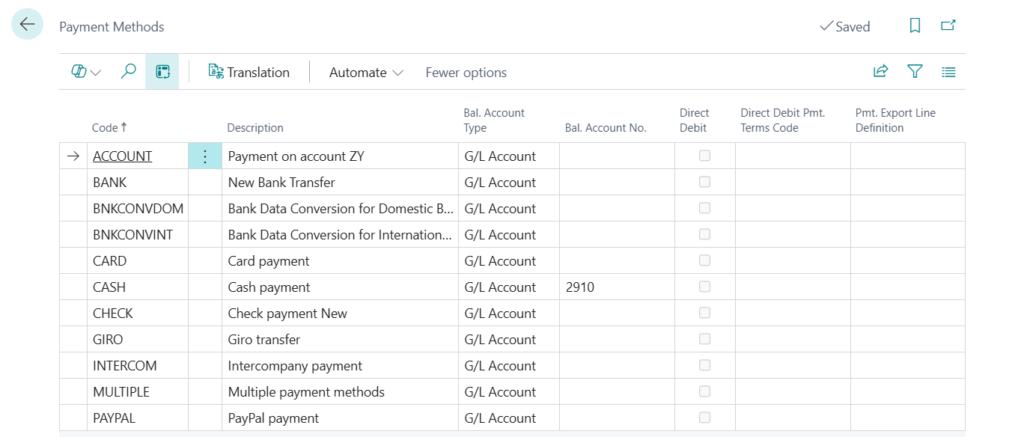Open the Copilot icon dropdown arrow
1024x437 pixels.
[96, 73]
